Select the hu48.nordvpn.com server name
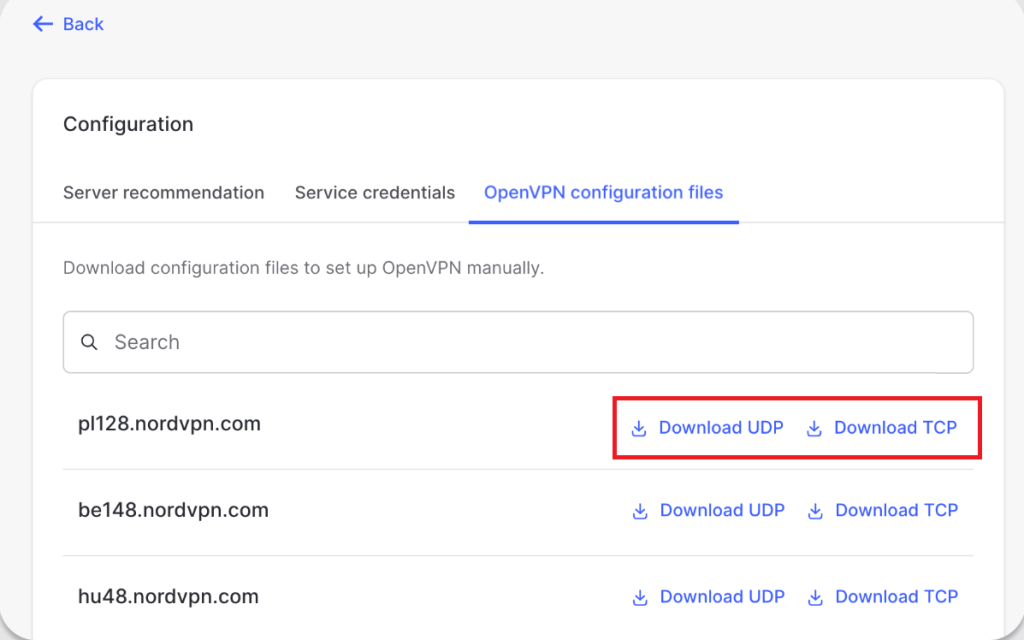 [x=168, y=597]
